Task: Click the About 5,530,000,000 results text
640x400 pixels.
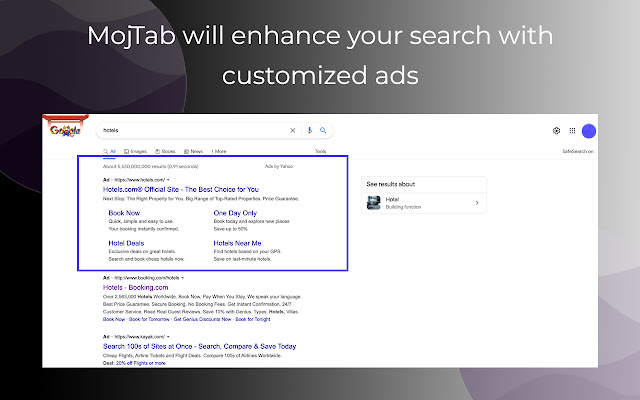Action: (151, 167)
